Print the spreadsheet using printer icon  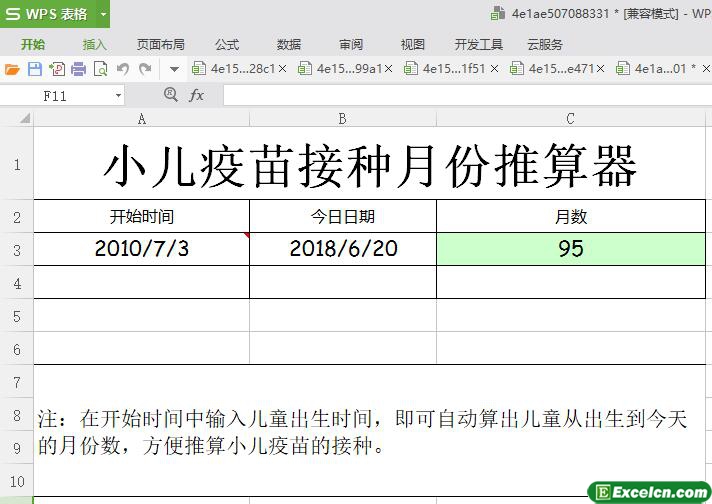[79, 69]
